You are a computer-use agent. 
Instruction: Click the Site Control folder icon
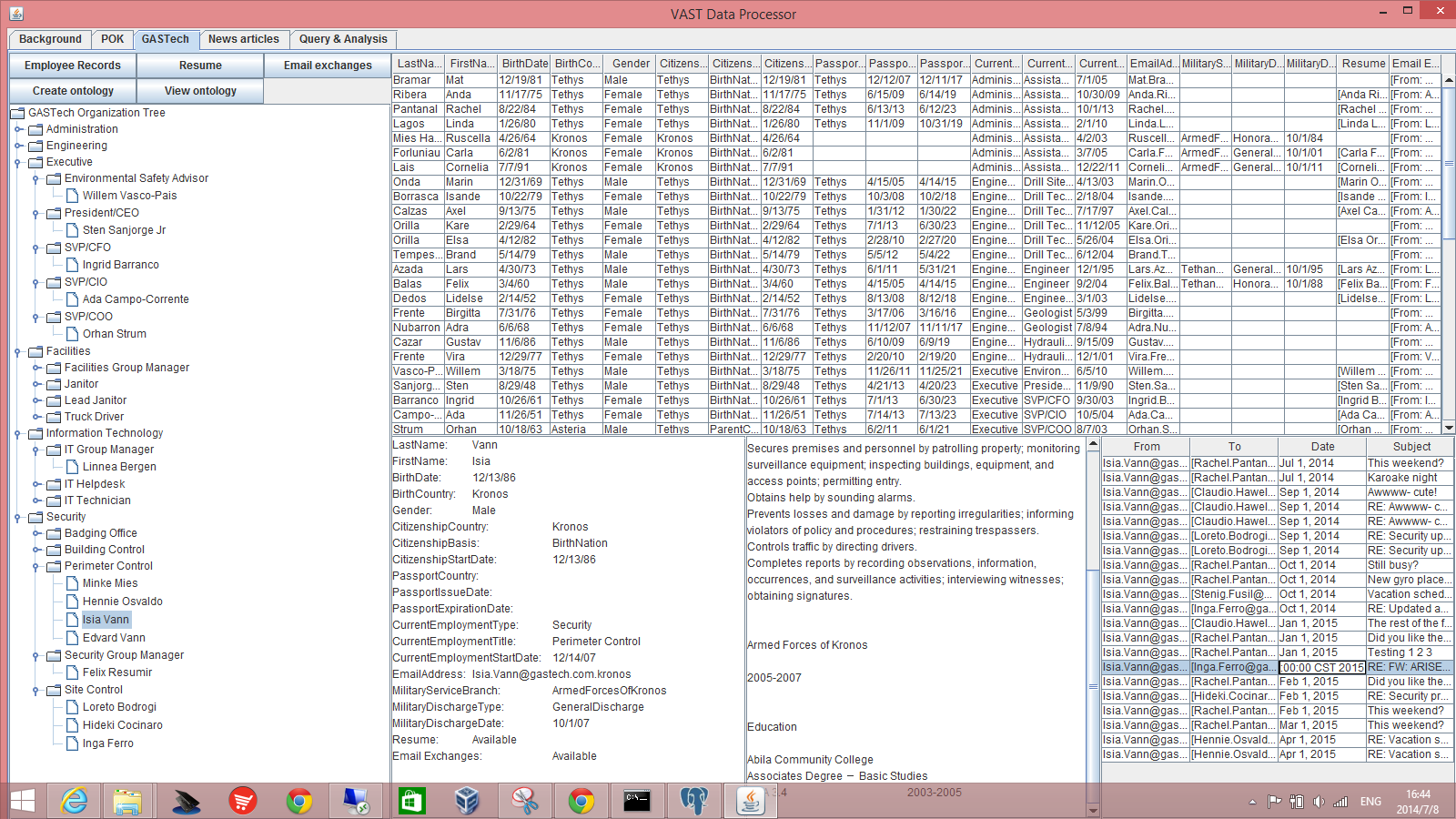pyautogui.click(x=54, y=690)
